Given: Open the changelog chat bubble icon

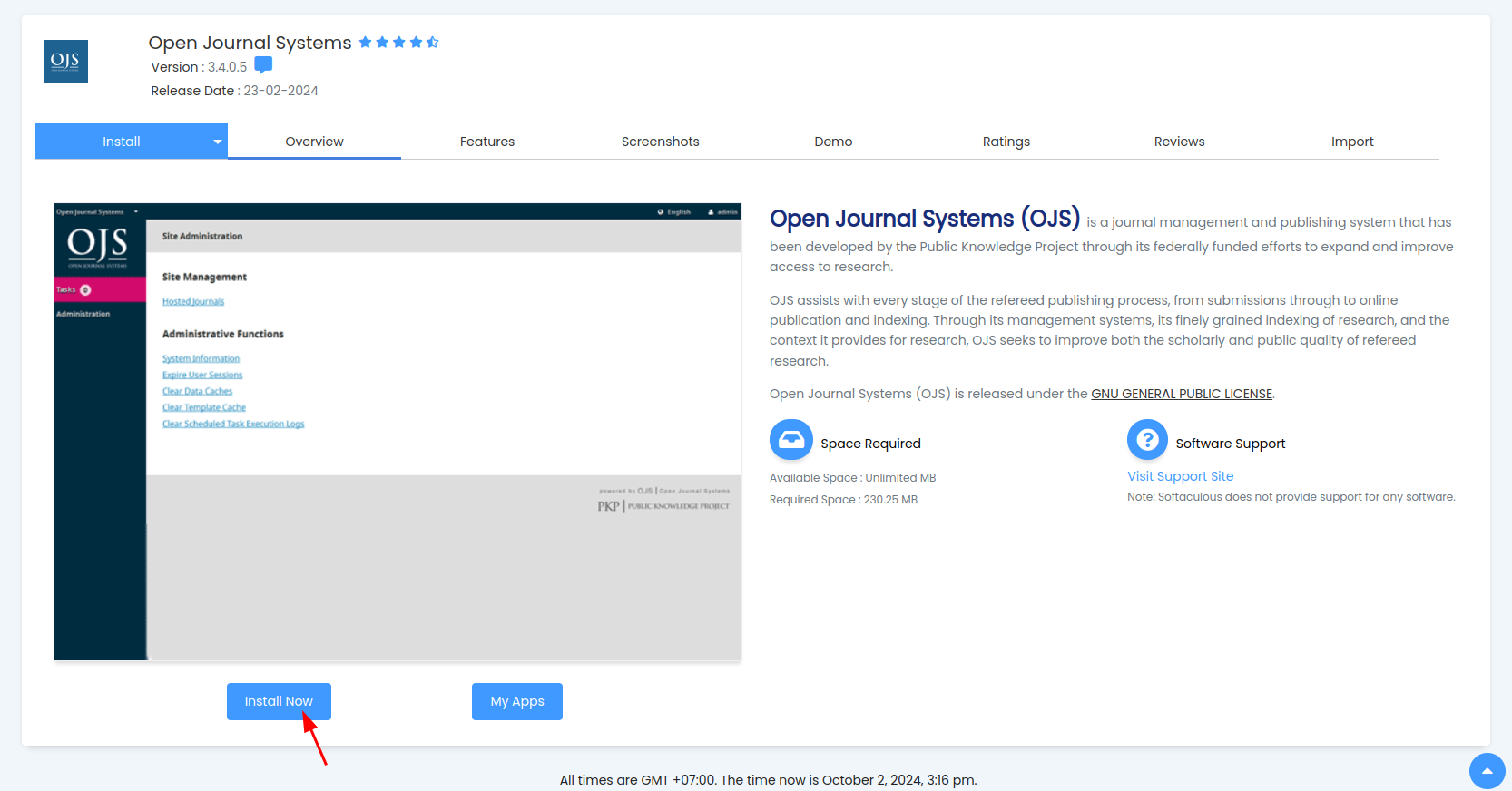Looking at the screenshot, I should 263,65.
